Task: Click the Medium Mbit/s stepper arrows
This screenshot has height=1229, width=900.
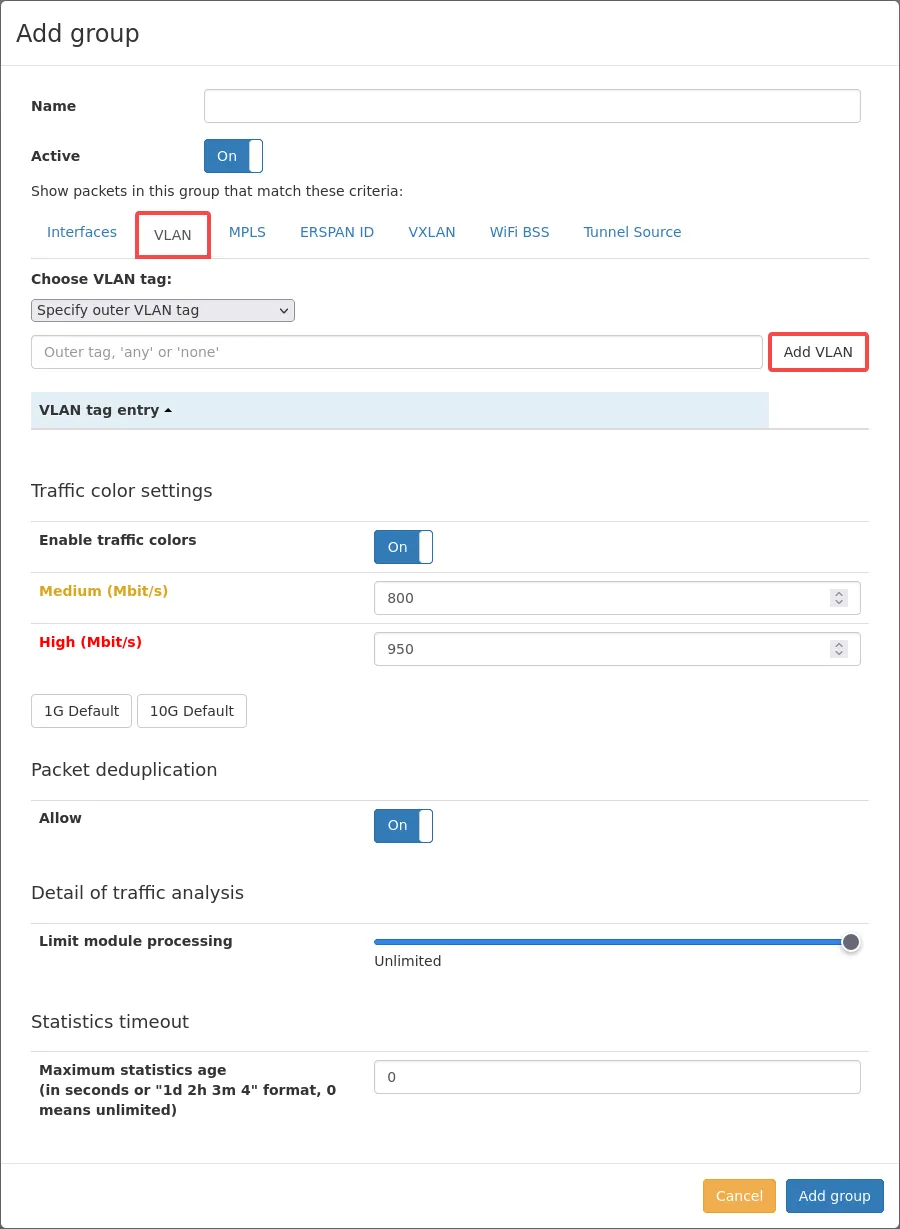Action: click(838, 598)
